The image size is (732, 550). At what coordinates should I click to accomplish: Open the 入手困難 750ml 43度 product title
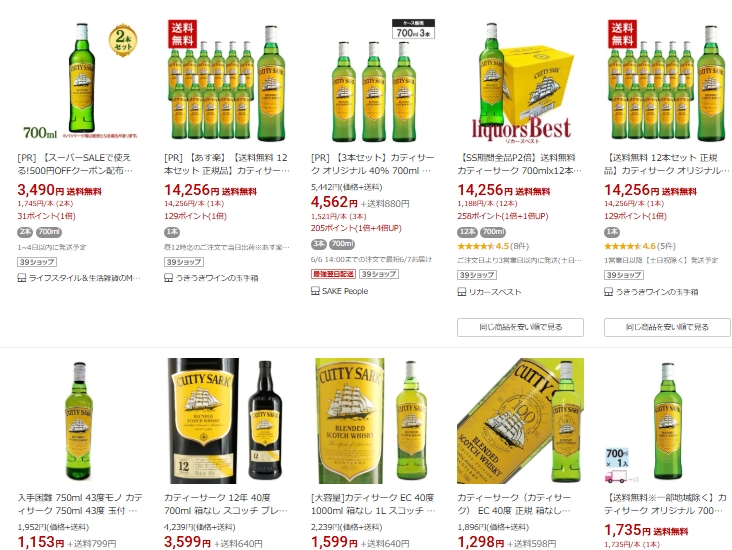pyautogui.click(x=80, y=504)
